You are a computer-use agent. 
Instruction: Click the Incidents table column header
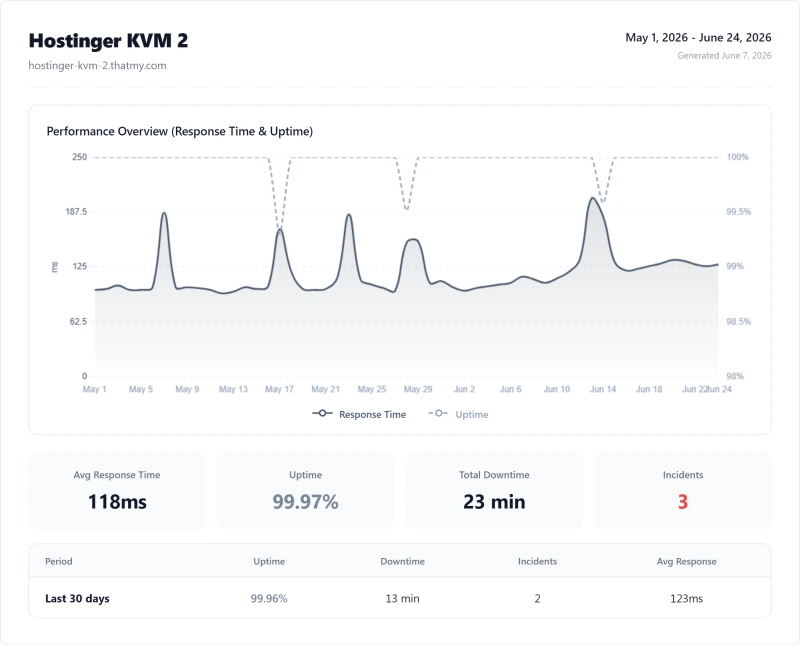point(537,561)
